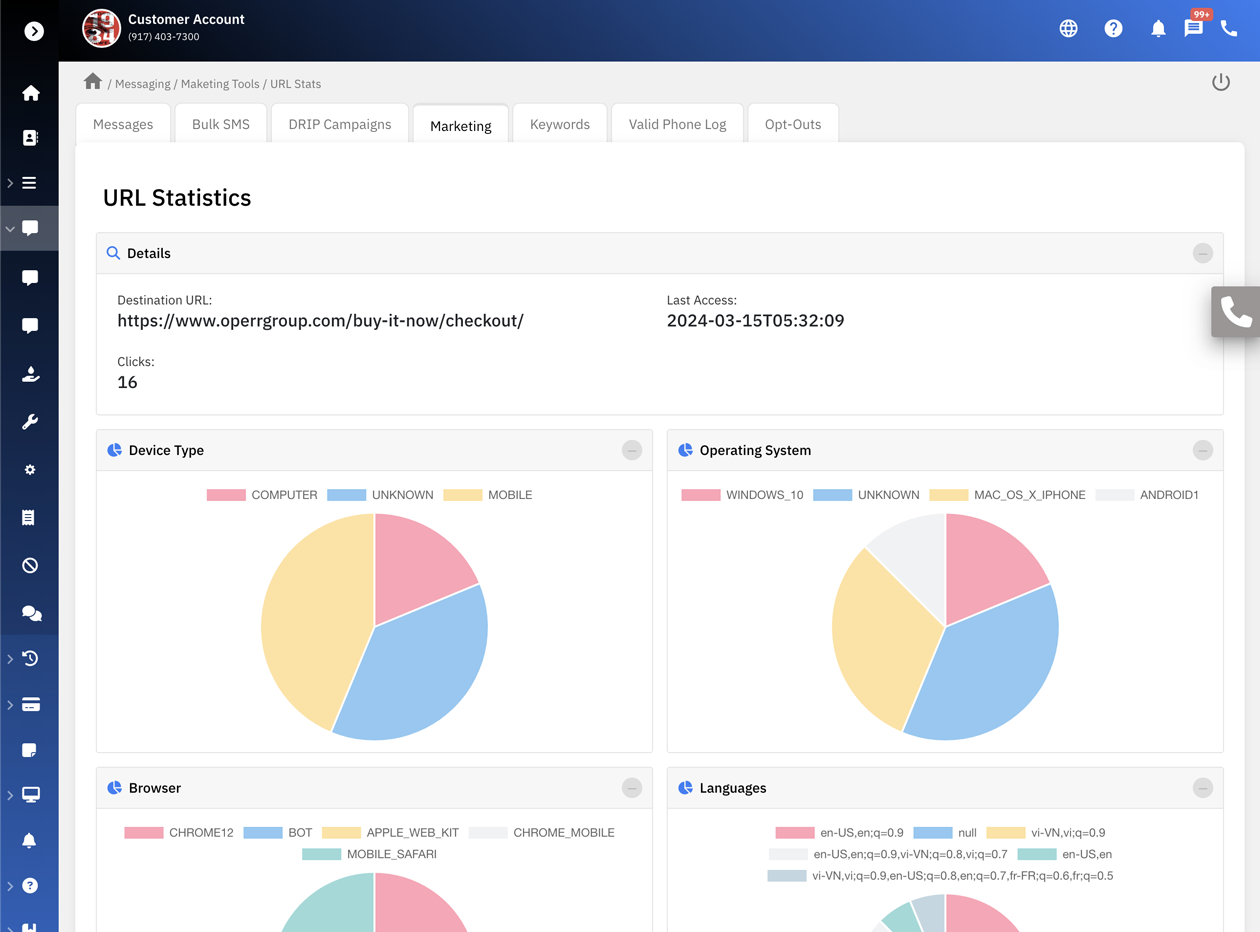Open the sticky note sidebar icon
1260x932 pixels.
click(29, 750)
